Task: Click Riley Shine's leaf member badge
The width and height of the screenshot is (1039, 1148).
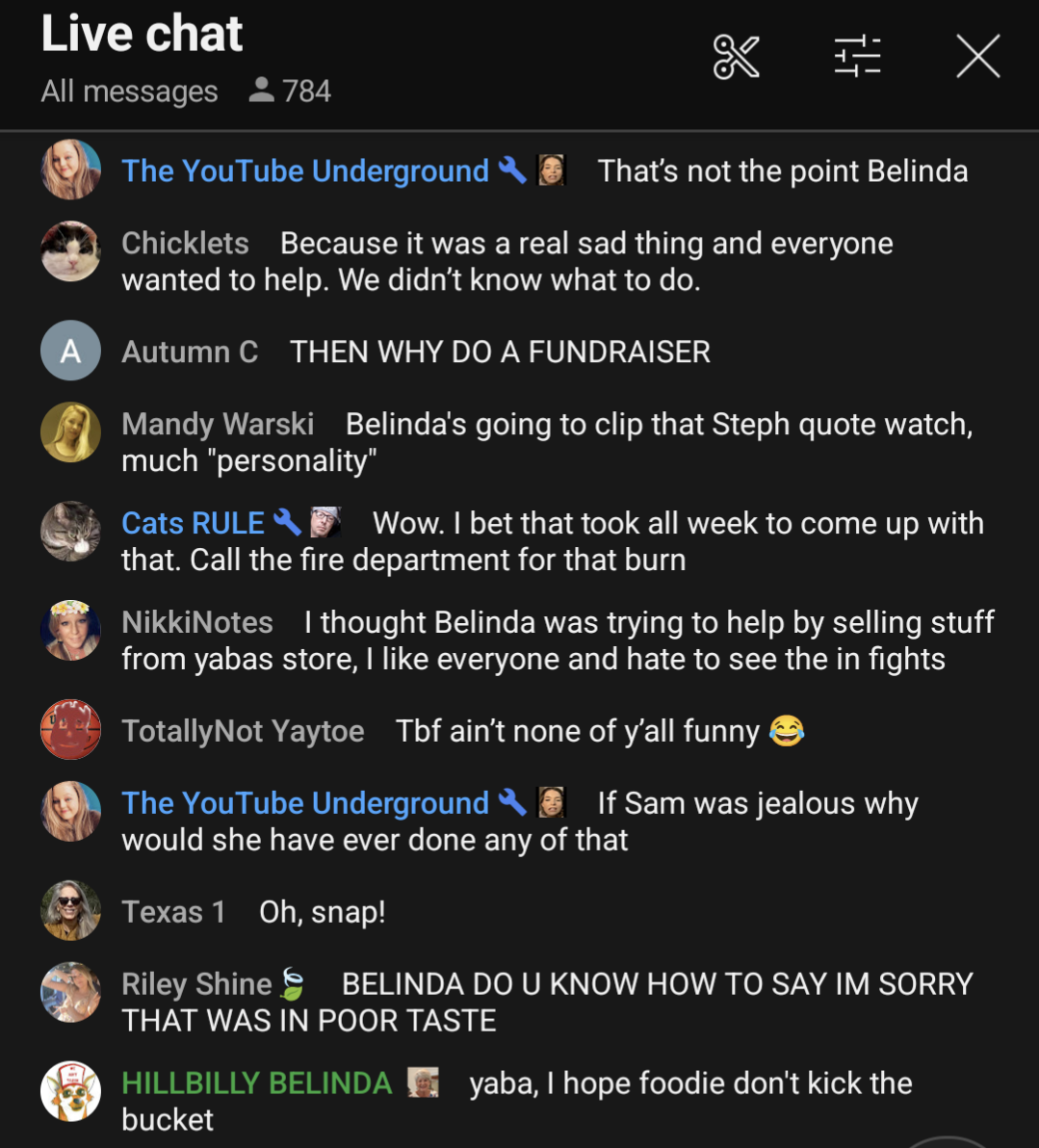Action: coord(293,983)
